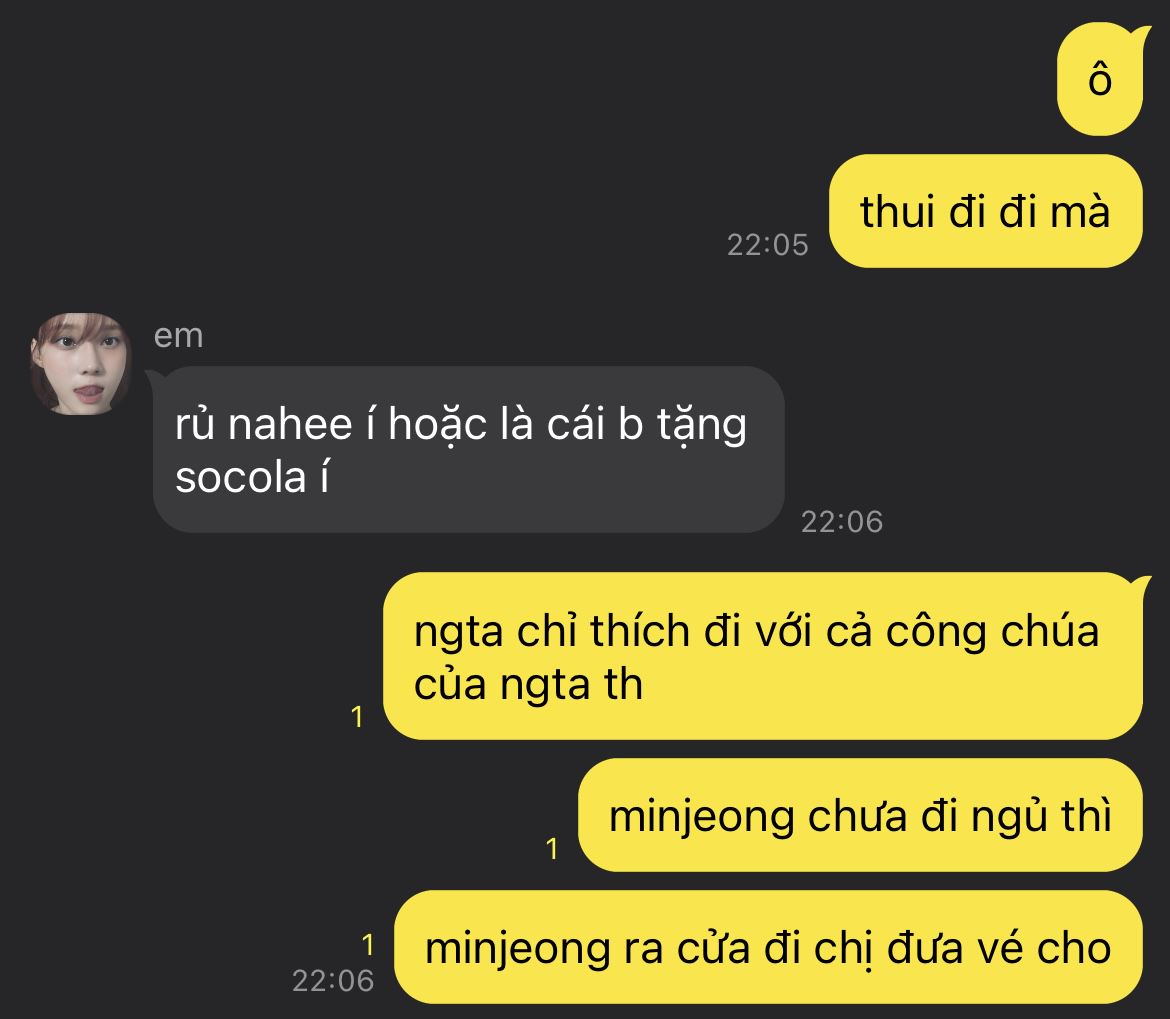Tap the word "socola" in em's message

click(x=240, y=477)
